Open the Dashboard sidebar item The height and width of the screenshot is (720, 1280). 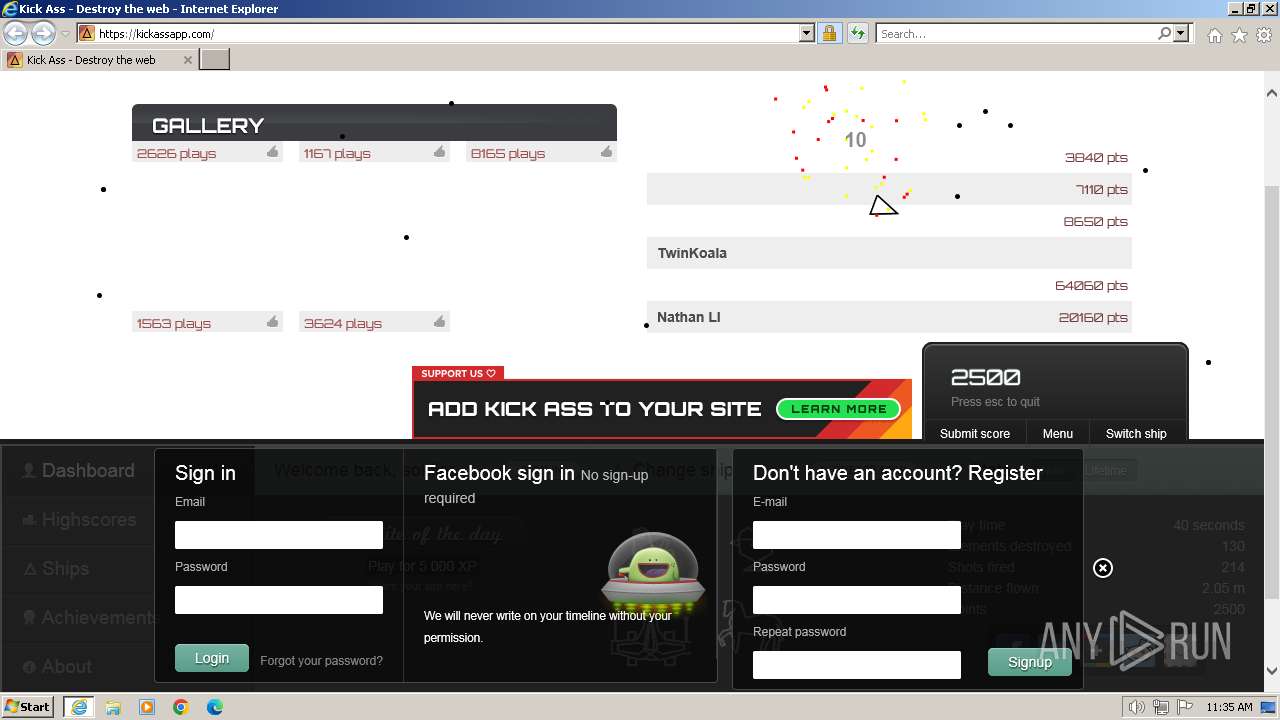tap(78, 470)
